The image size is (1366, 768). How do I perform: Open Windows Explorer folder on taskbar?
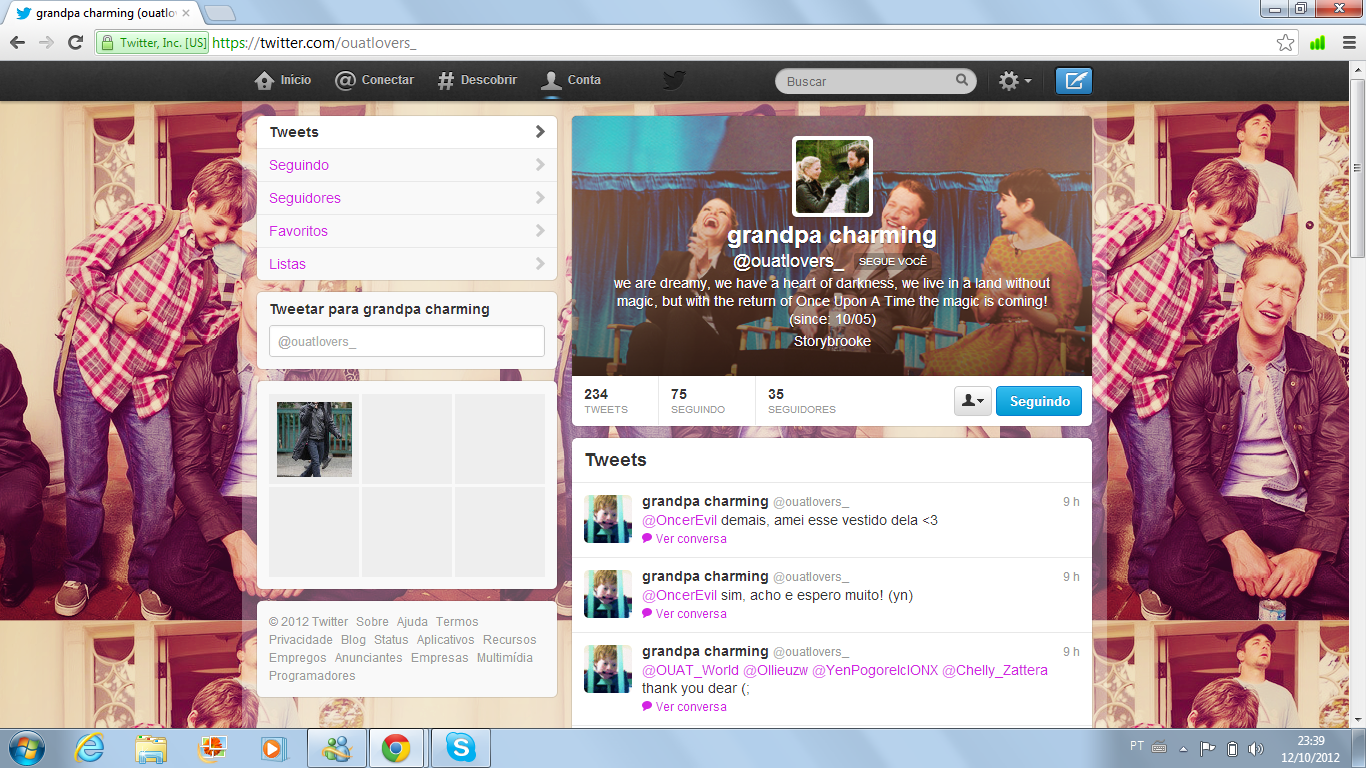(151, 748)
